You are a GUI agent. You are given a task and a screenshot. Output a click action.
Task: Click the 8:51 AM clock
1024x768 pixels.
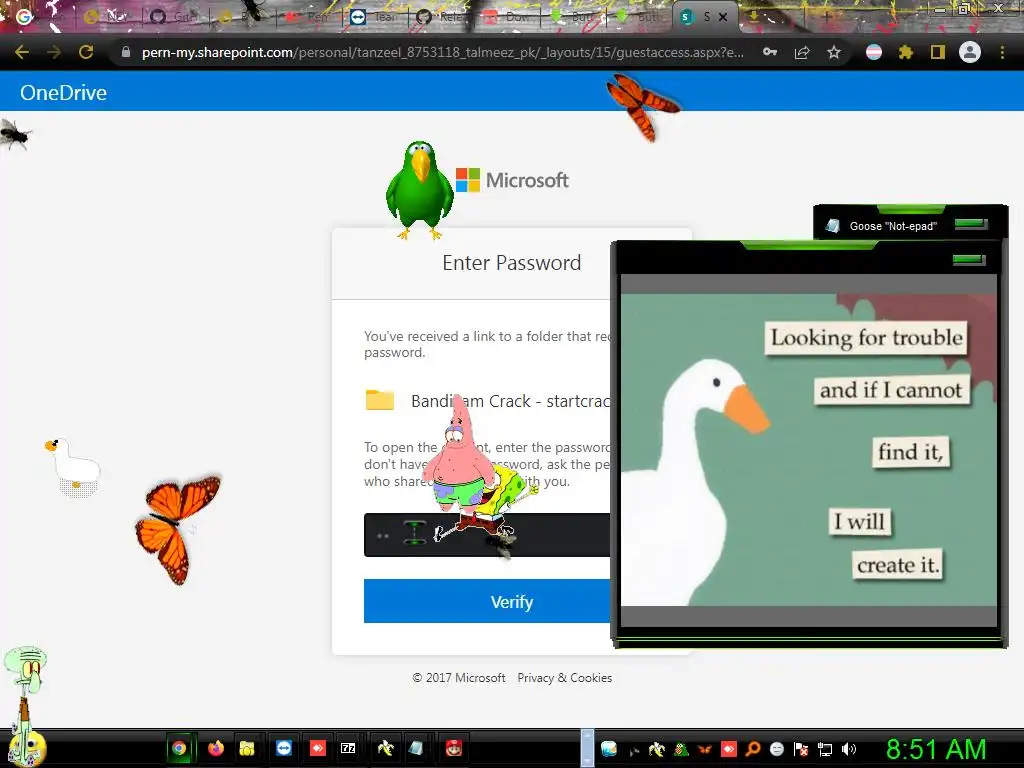(x=936, y=749)
